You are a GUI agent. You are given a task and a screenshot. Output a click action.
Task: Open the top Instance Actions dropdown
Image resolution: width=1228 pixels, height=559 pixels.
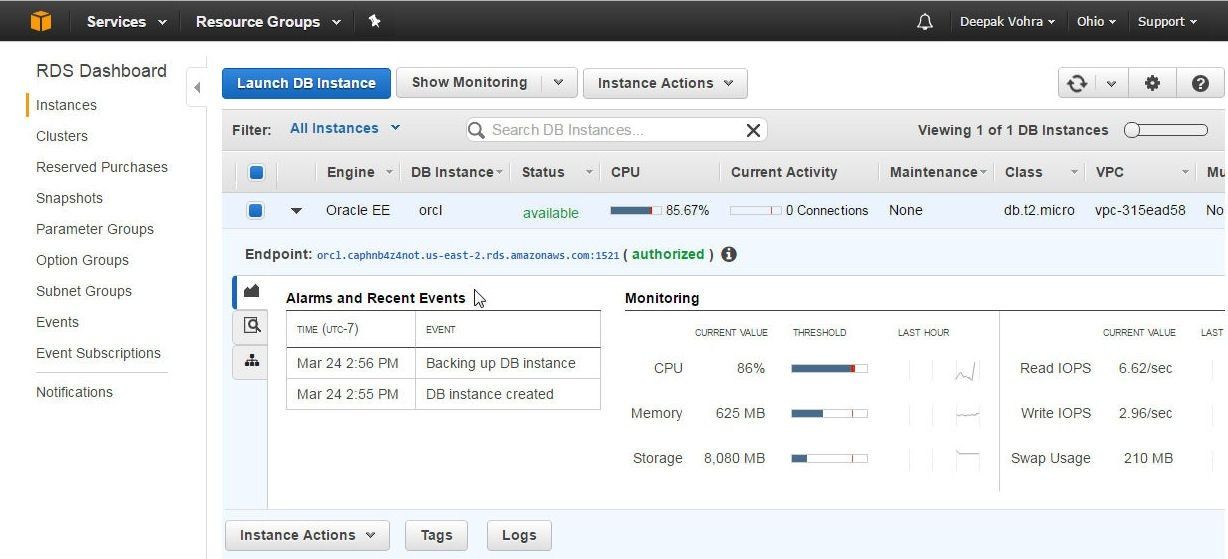click(x=665, y=83)
